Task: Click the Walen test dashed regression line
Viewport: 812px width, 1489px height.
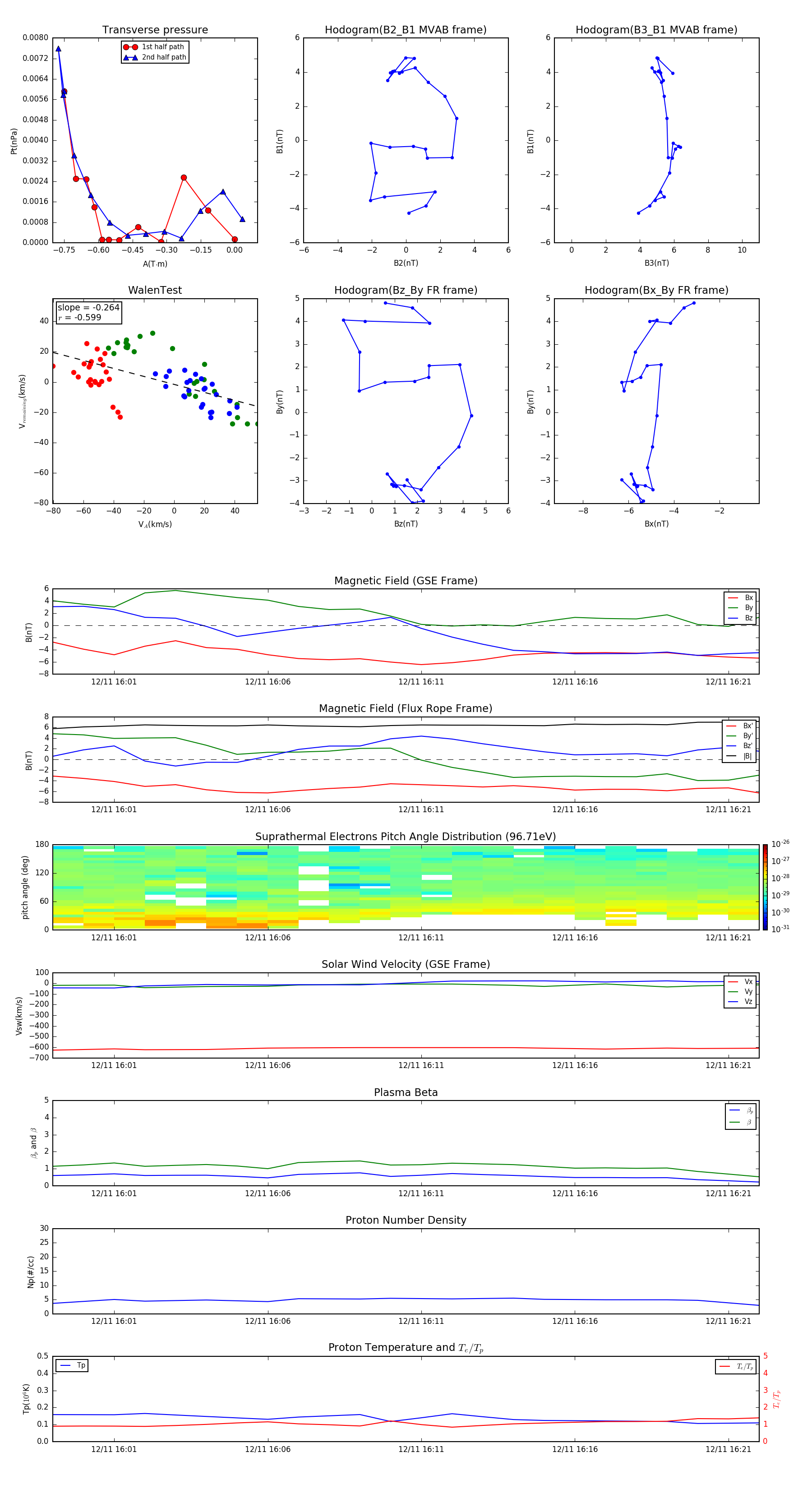Action: pos(155,379)
